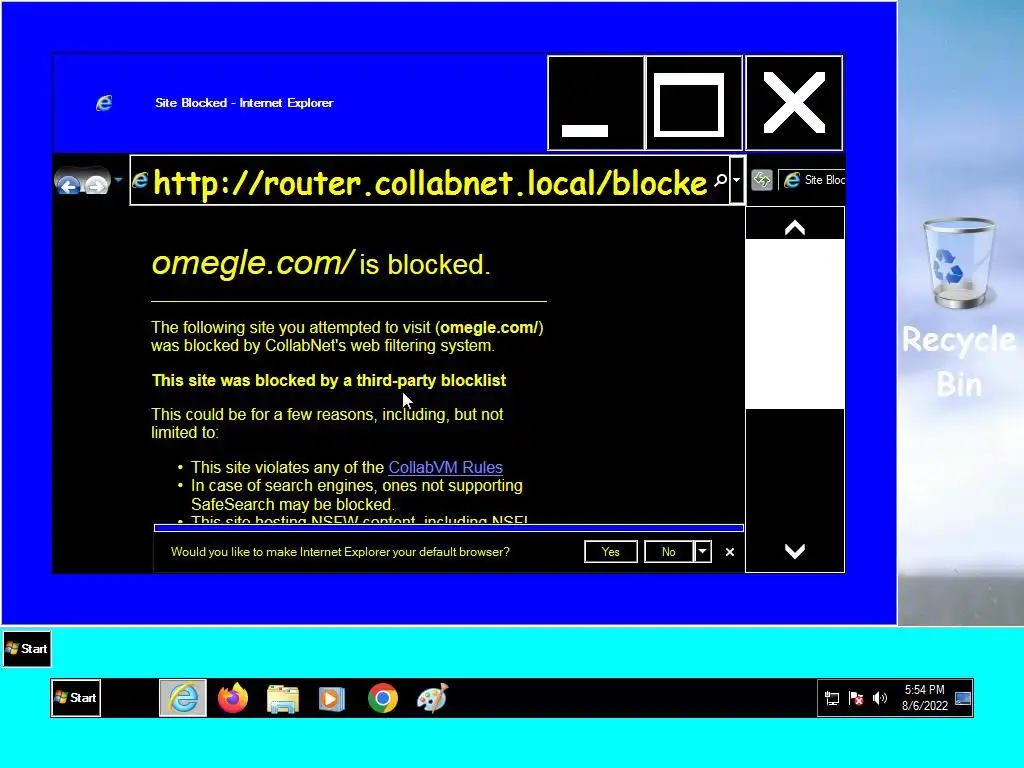Screen dimensions: 1024x768
Task: Click Yes to set default browser
Action: [611, 552]
